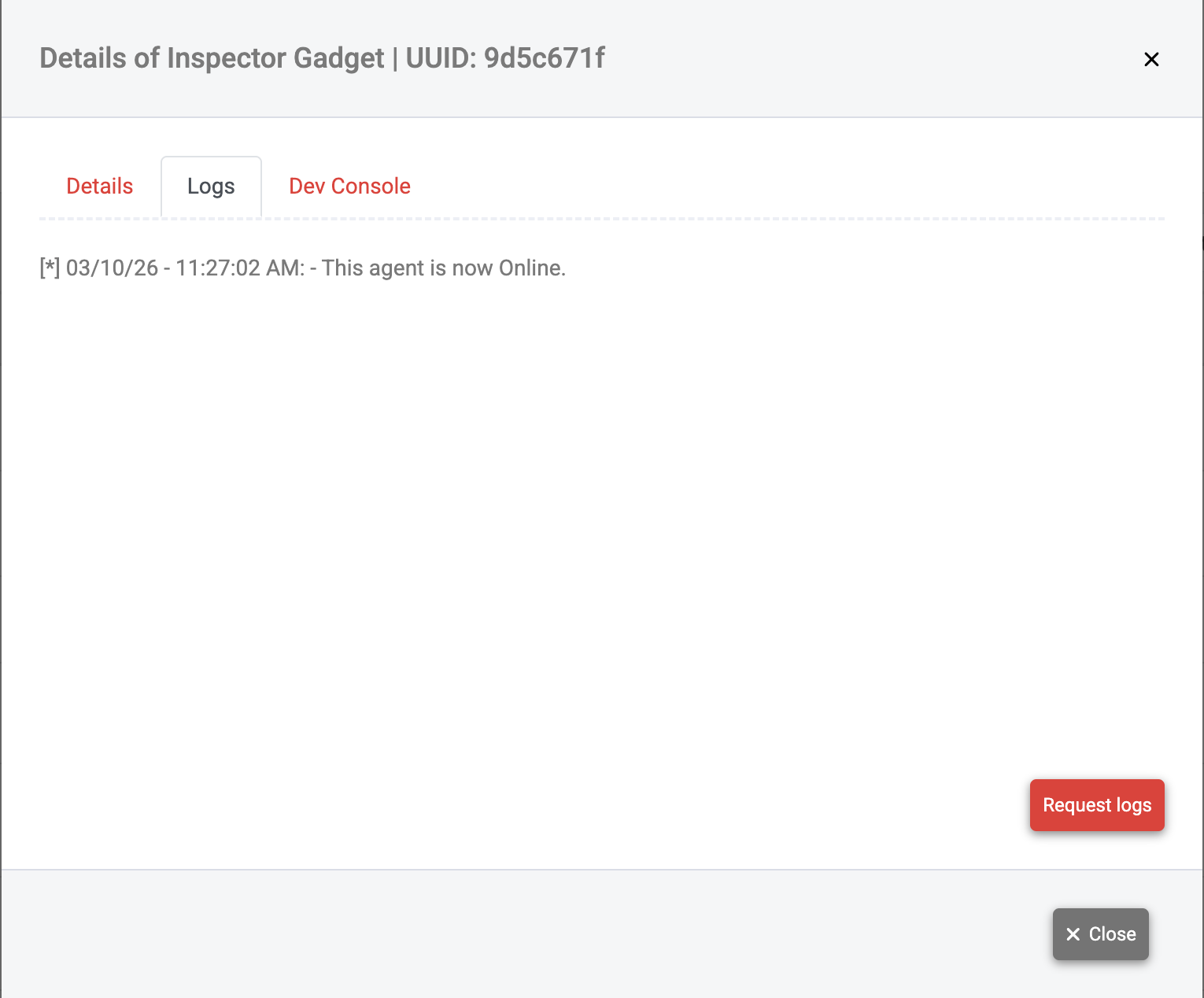Click the blank header area right of the UUID
This screenshot has width=1204, height=998.
coord(866,59)
